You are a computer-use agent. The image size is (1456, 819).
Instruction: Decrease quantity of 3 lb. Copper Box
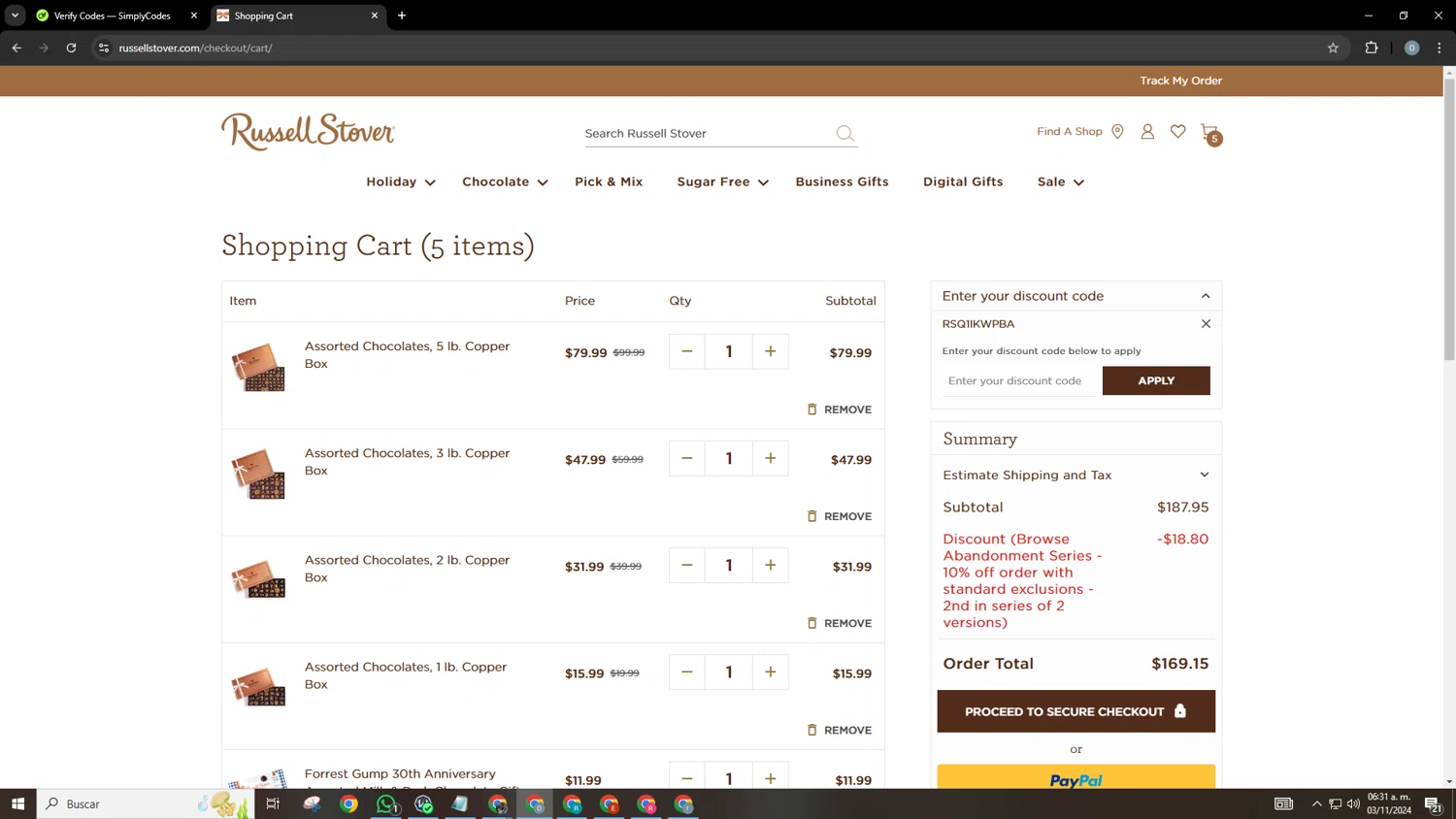coord(687,458)
